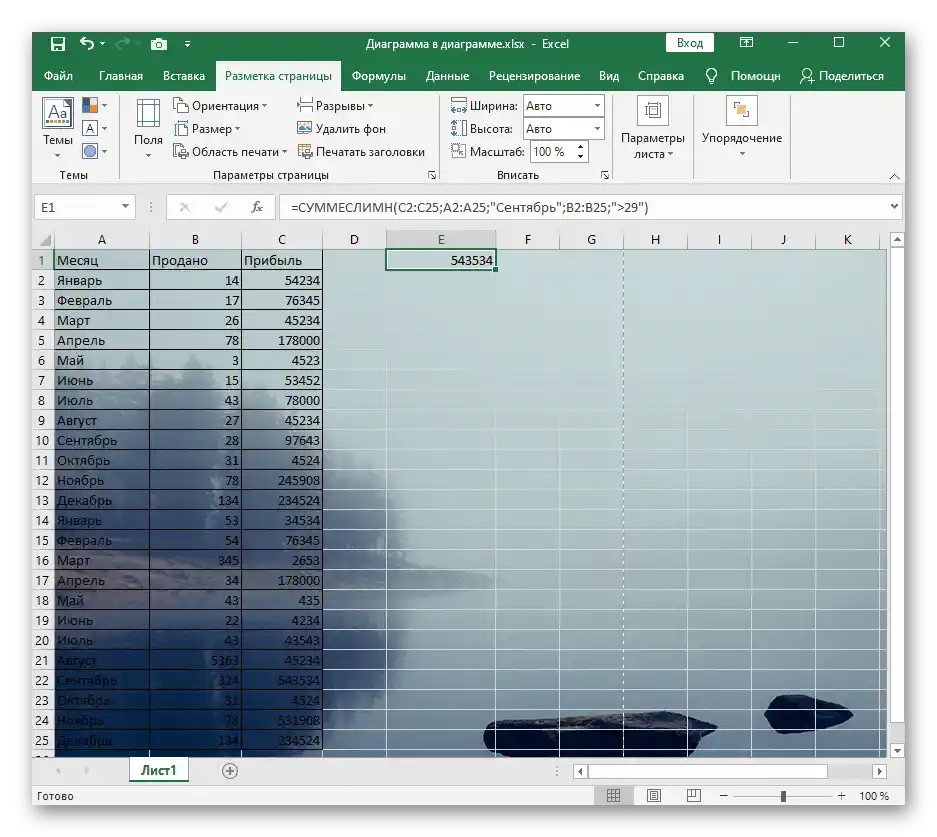Click the Name Box showing E1
Screen dimensions: 937x837
(x=84, y=207)
